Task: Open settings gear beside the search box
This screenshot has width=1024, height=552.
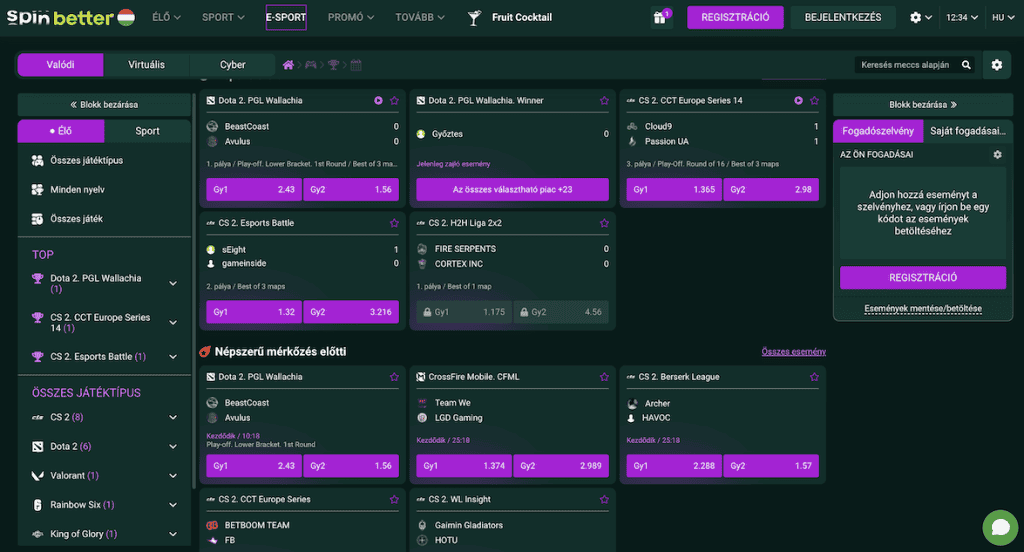Action: point(996,65)
